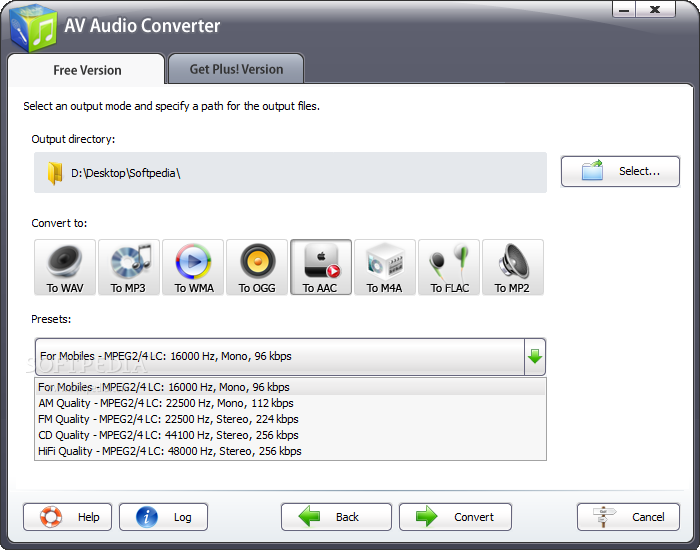Click the AV Audio Converter logo icon

click(33, 28)
